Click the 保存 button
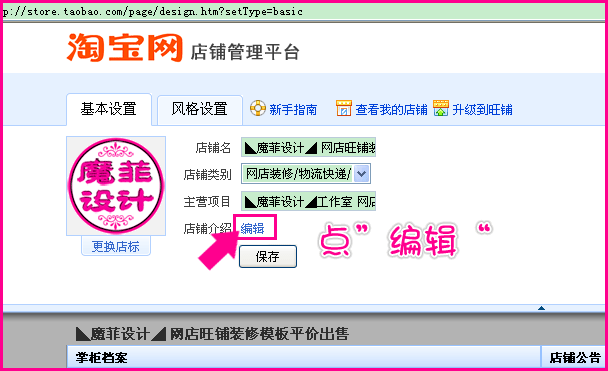The width and height of the screenshot is (608, 371). (268, 256)
